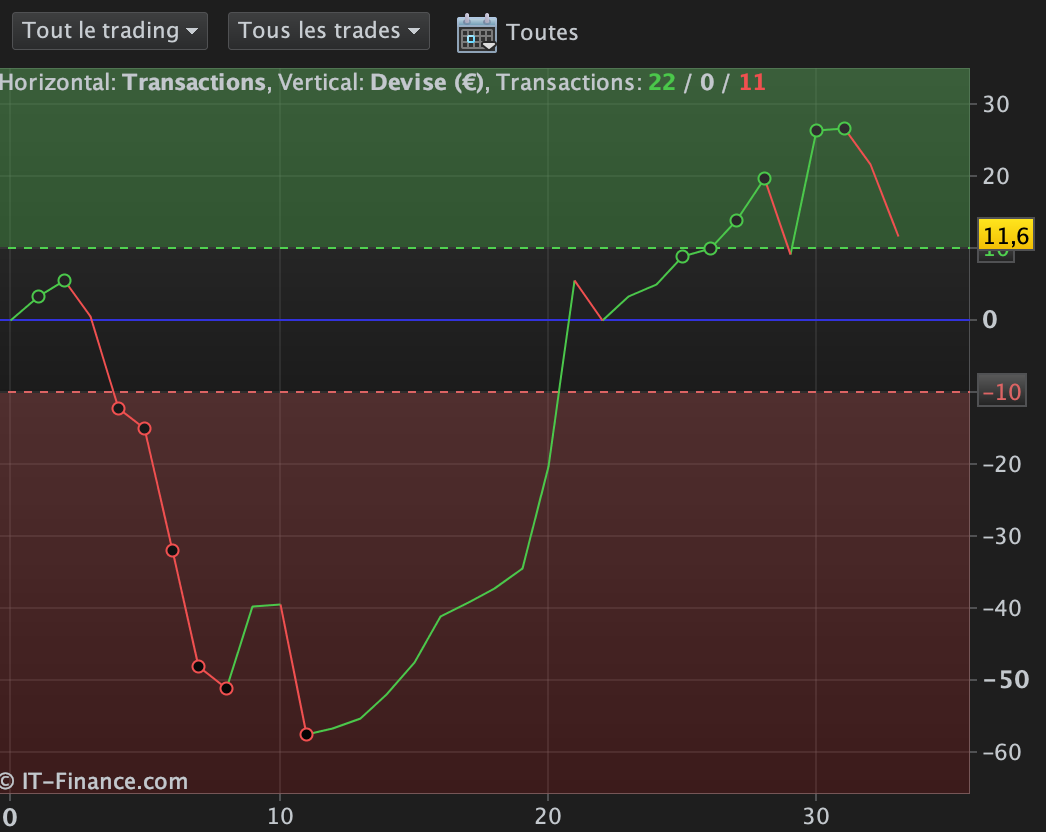This screenshot has height=832, width=1046.
Task: Select the red marker at transaction 8 near -51
Action: coord(227,689)
